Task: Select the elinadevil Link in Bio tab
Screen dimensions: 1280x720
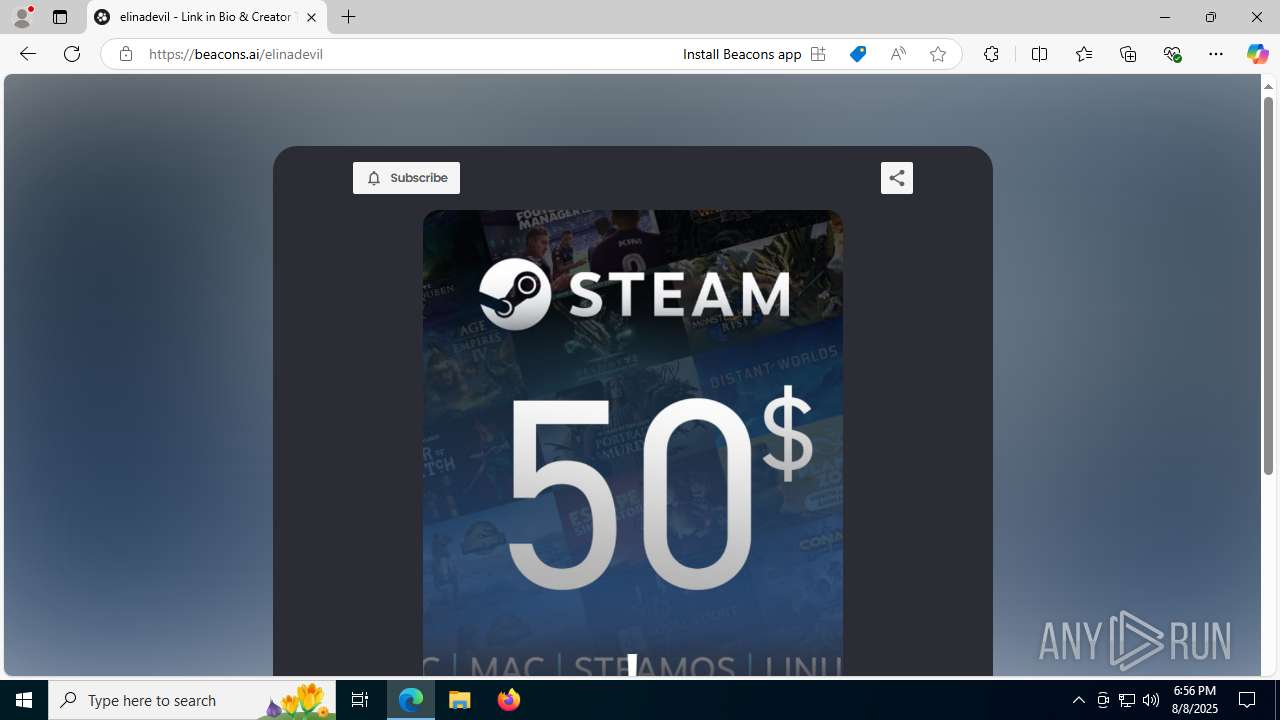Action: pos(206,17)
